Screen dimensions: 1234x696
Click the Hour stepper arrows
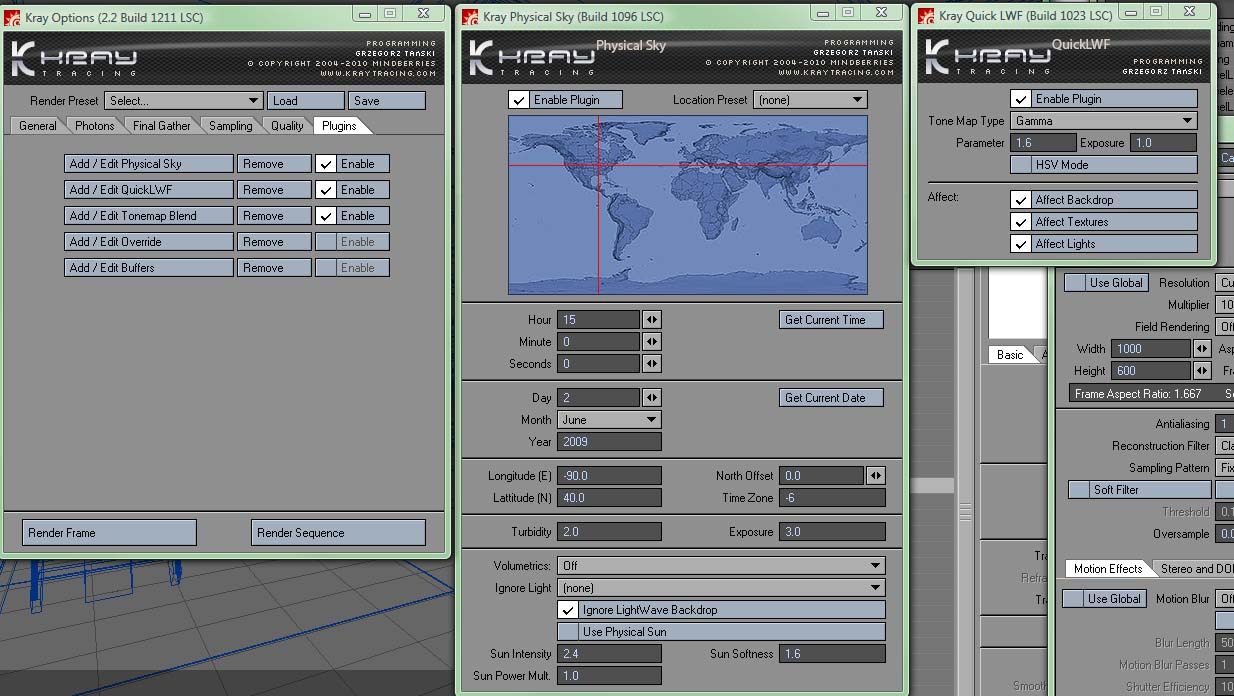[x=651, y=320]
